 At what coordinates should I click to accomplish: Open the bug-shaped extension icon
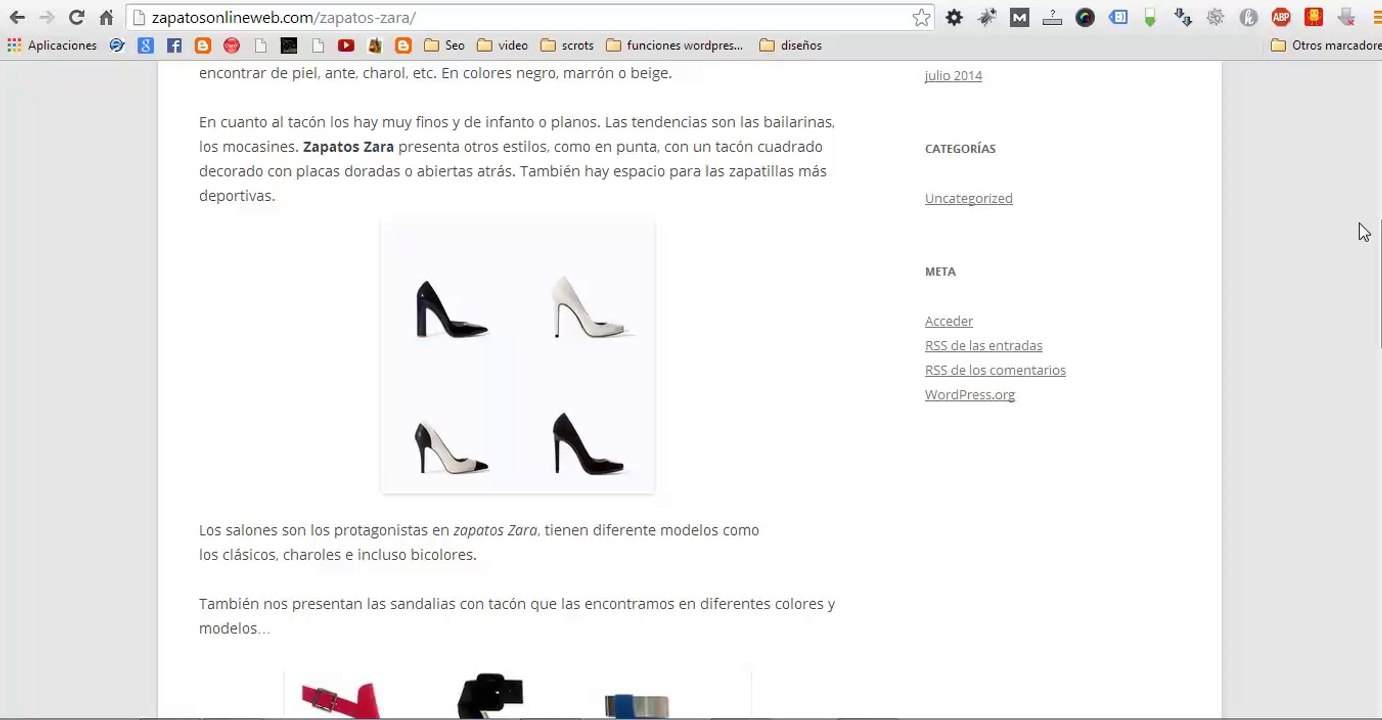click(x=987, y=17)
